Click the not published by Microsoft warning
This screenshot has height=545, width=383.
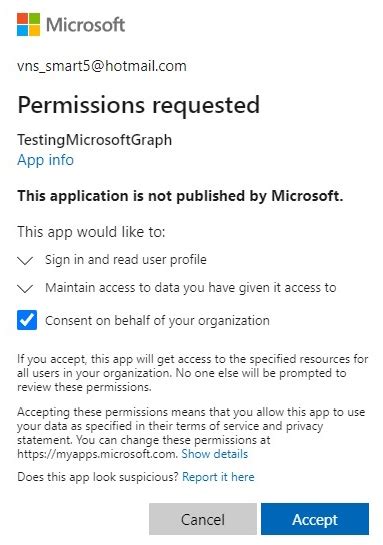tap(180, 196)
